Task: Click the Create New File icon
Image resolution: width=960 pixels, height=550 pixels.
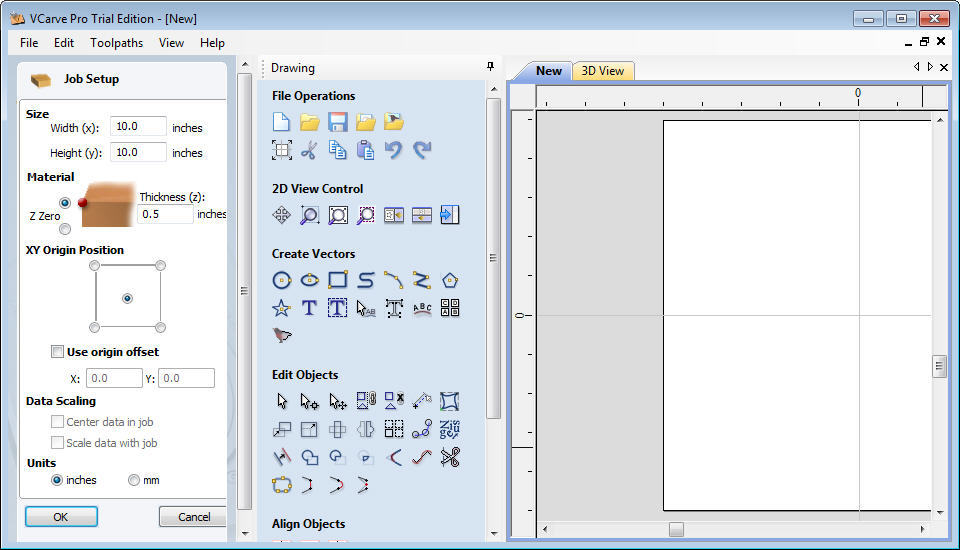Action: tap(282, 122)
